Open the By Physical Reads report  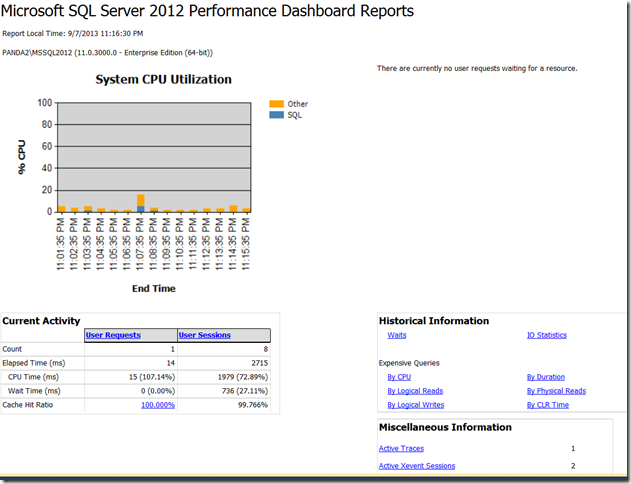pyautogui.click(x=556, y=391)
